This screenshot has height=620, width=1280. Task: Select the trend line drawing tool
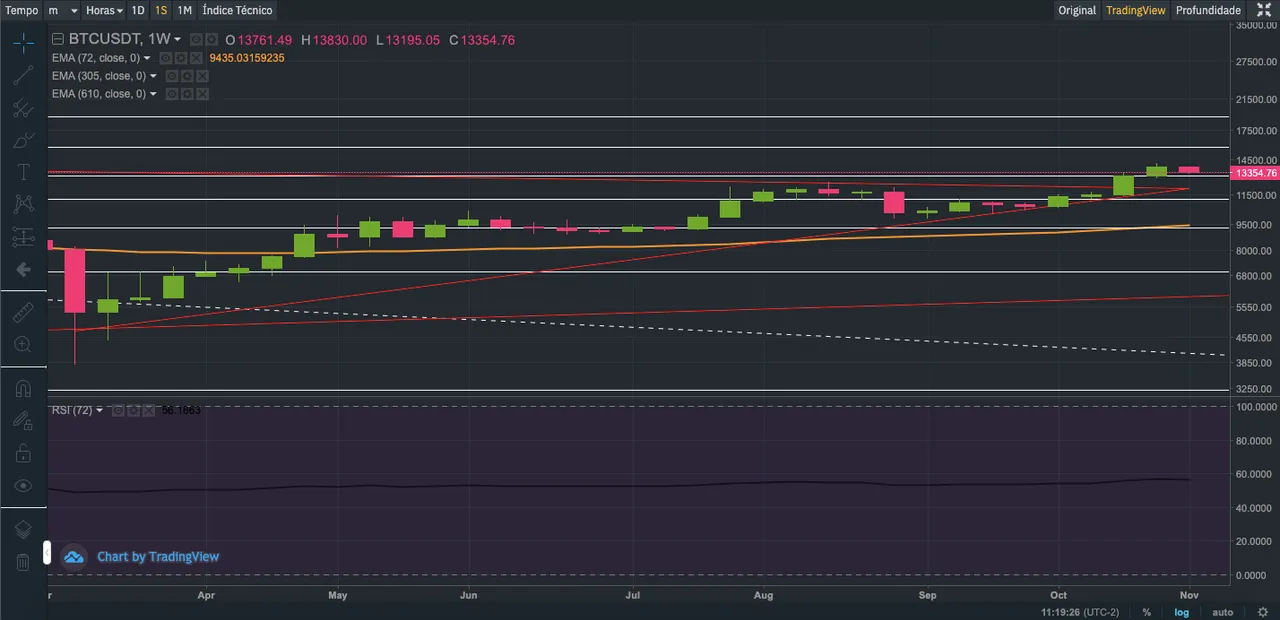coord(23,75)
